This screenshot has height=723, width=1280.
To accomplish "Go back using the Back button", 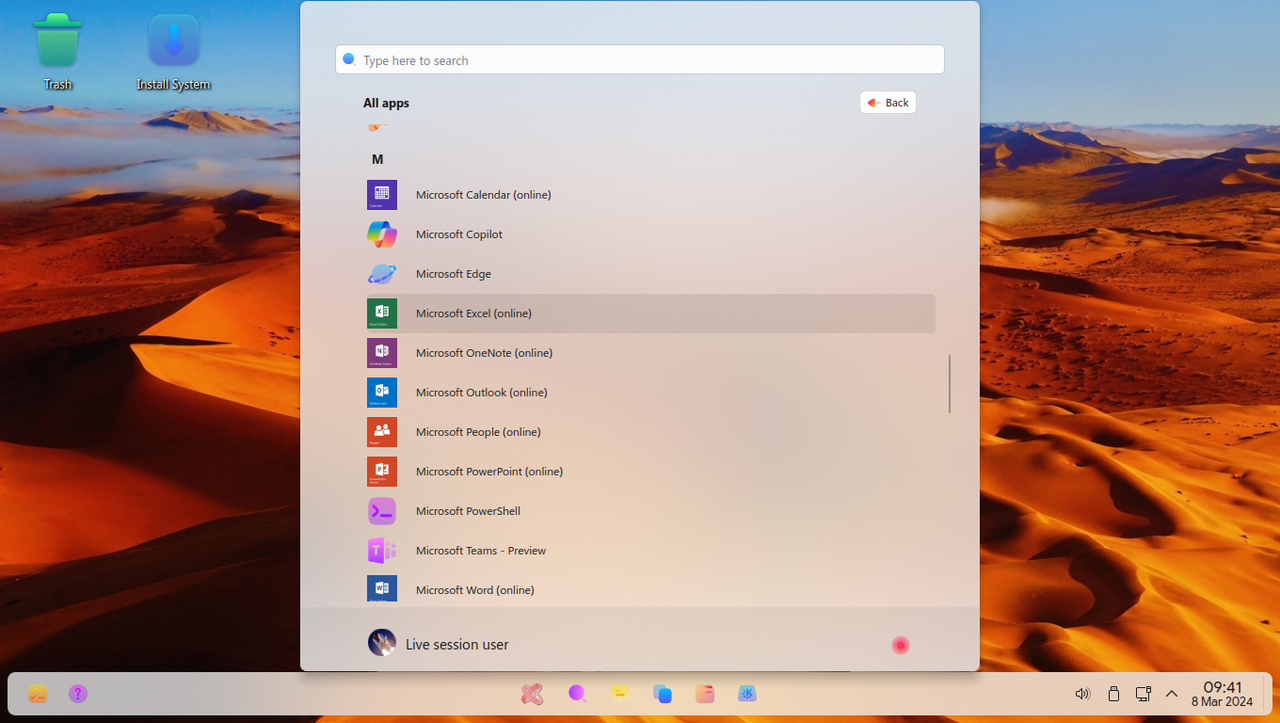I will [x=888, y=103].
